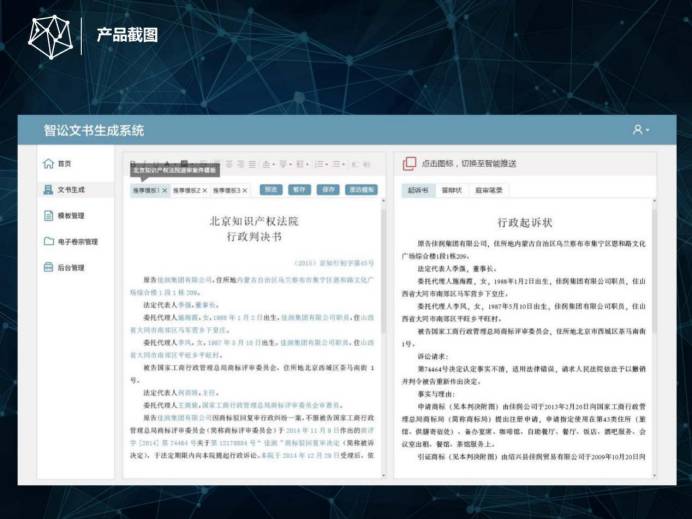
Task: Click the 文书生成 sidebar icon
Action: pos(48,190)
